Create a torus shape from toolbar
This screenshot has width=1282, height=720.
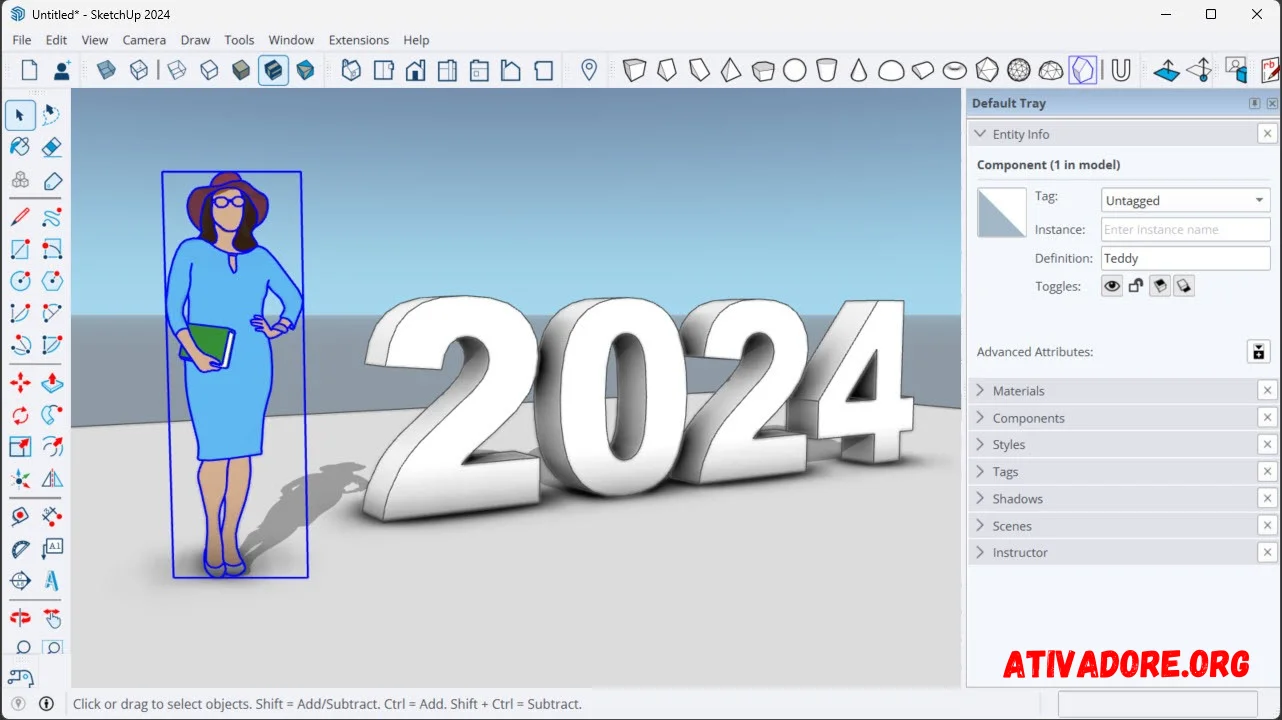[955, 70]
